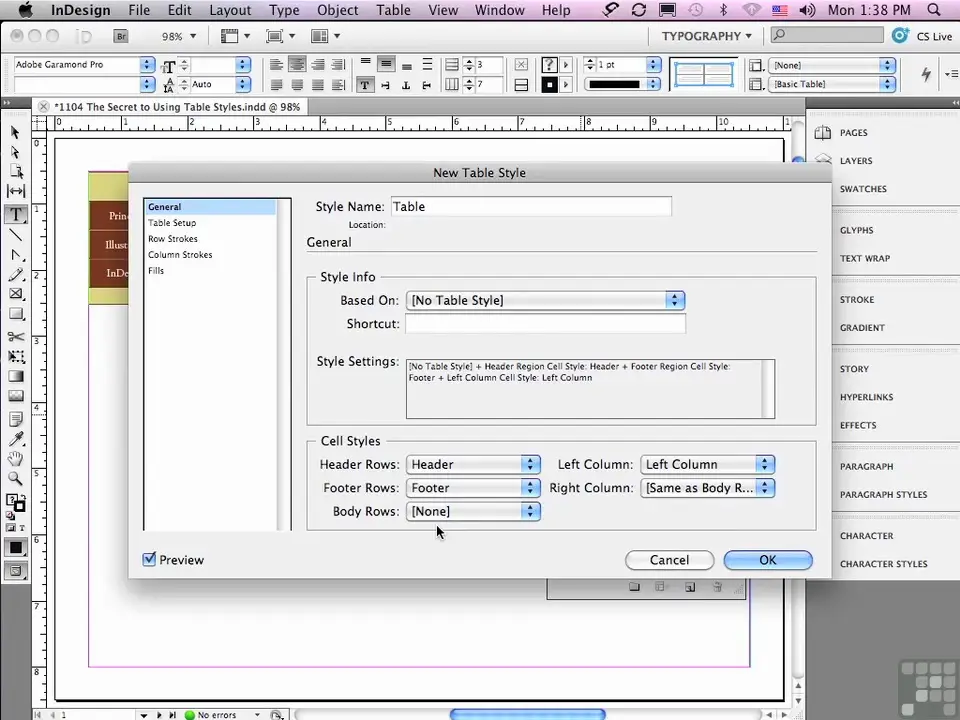Select Column Strokes in the dialog list

pos(180,255)
